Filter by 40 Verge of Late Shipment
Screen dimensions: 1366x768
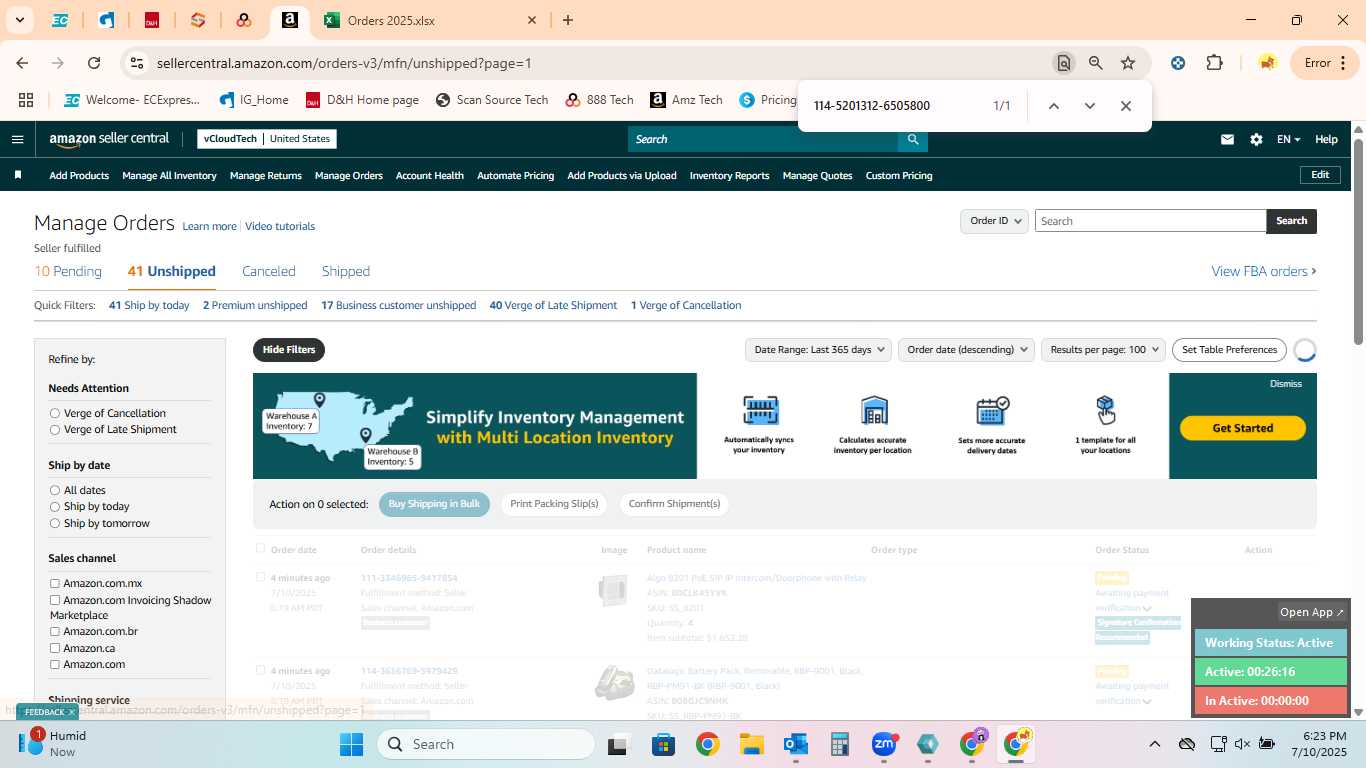(x=553, y=305)
